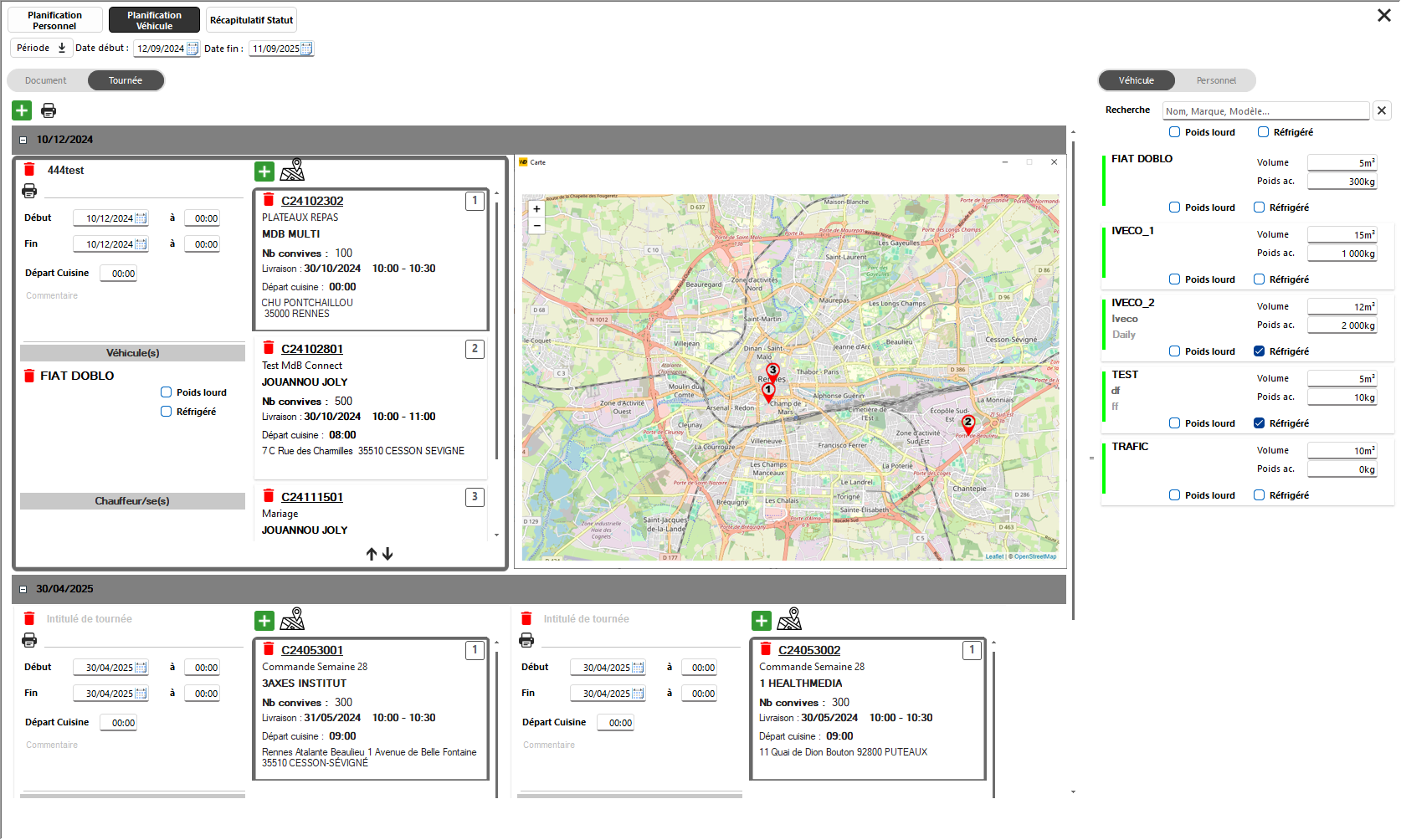The image size is (1401, 840).
Task: Delete order C24102302 using its trash icon
Action: [x=269, y=200]
